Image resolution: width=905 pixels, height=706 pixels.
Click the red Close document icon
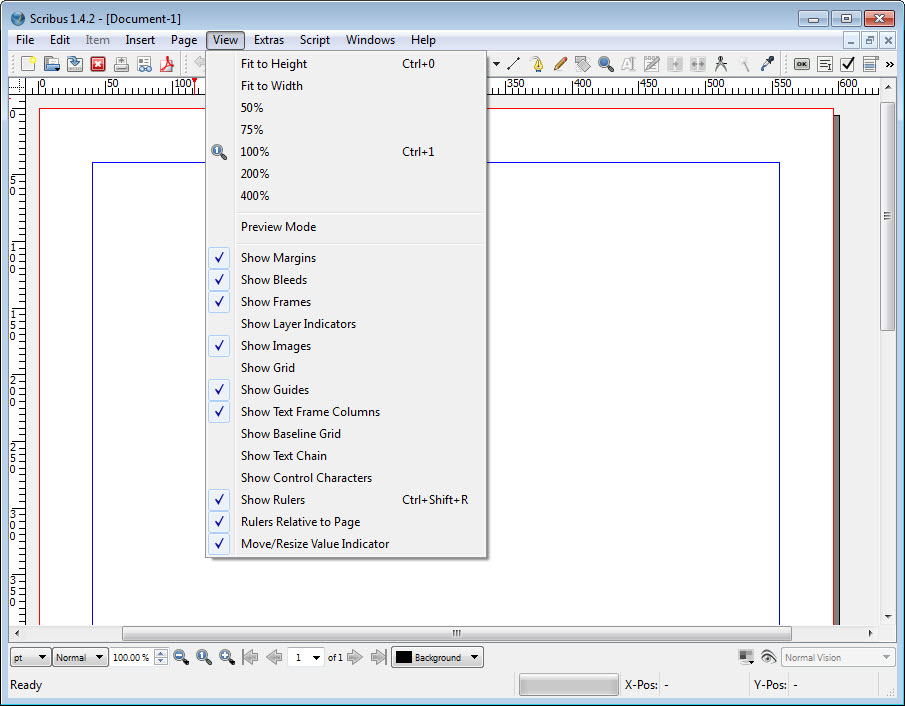pos(98,63)
